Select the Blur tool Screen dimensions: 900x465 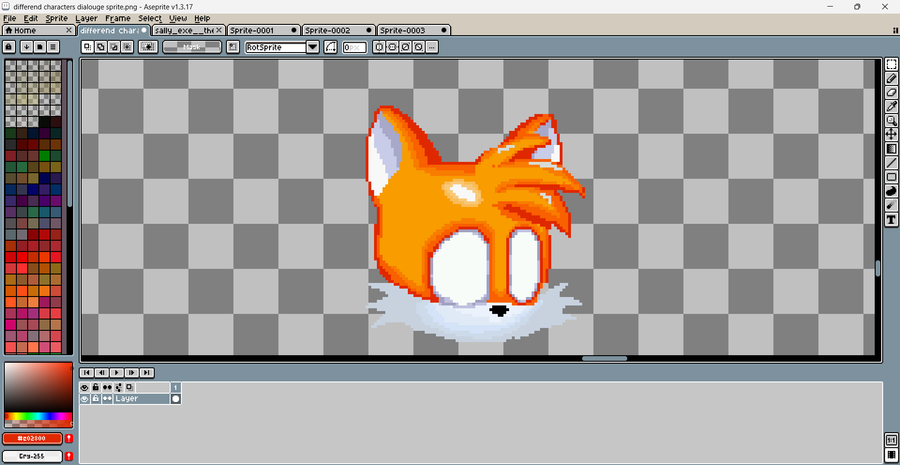coord(891,205)
